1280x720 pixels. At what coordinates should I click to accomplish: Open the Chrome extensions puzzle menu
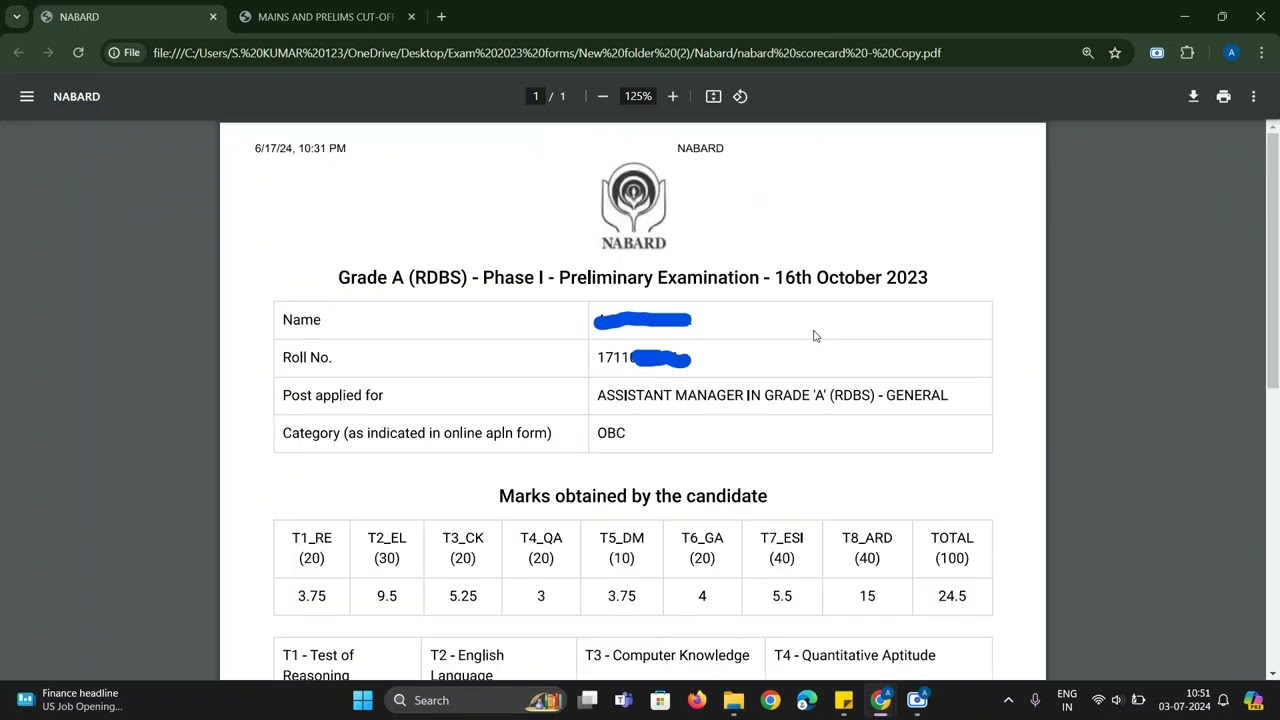(1187, 53)
